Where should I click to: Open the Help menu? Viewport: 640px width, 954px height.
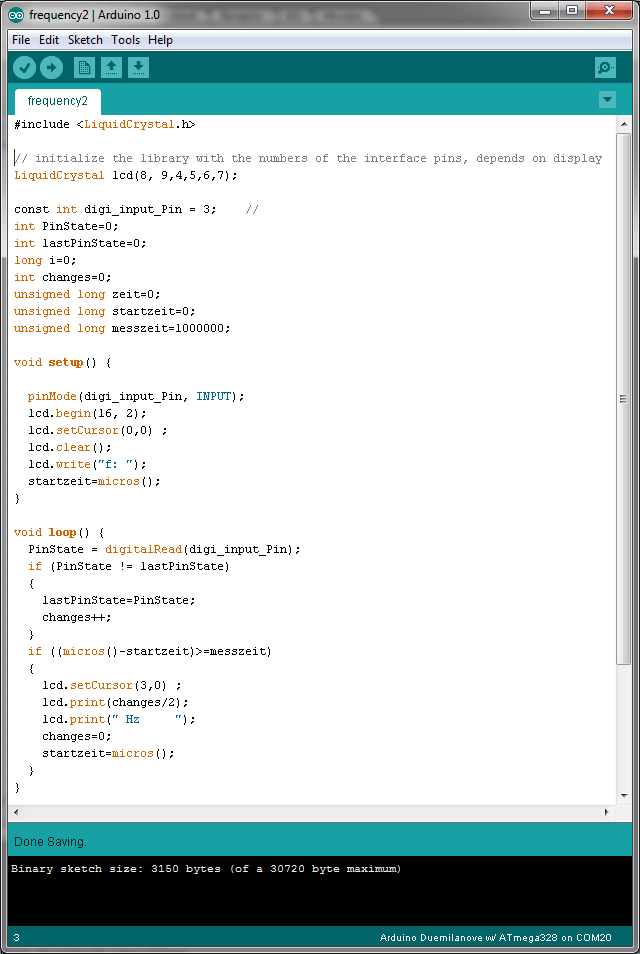pyautogui.click(x=161, y=40)
